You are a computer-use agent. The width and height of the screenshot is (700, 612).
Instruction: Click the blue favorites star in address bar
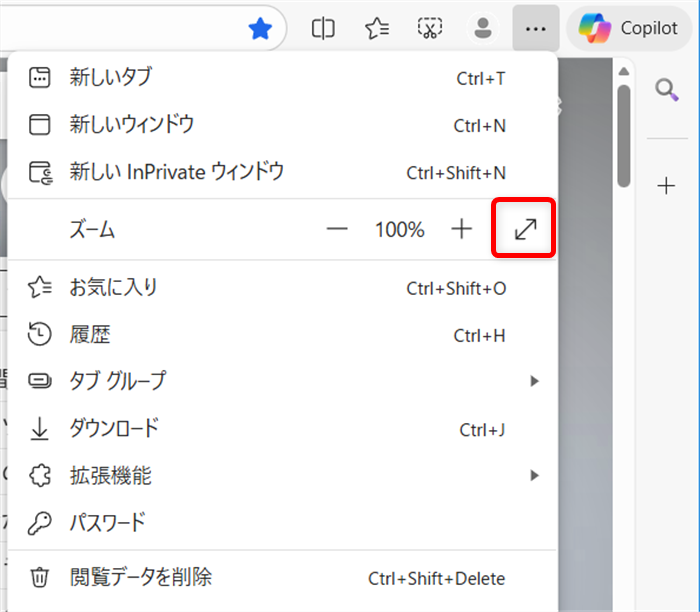260,29
